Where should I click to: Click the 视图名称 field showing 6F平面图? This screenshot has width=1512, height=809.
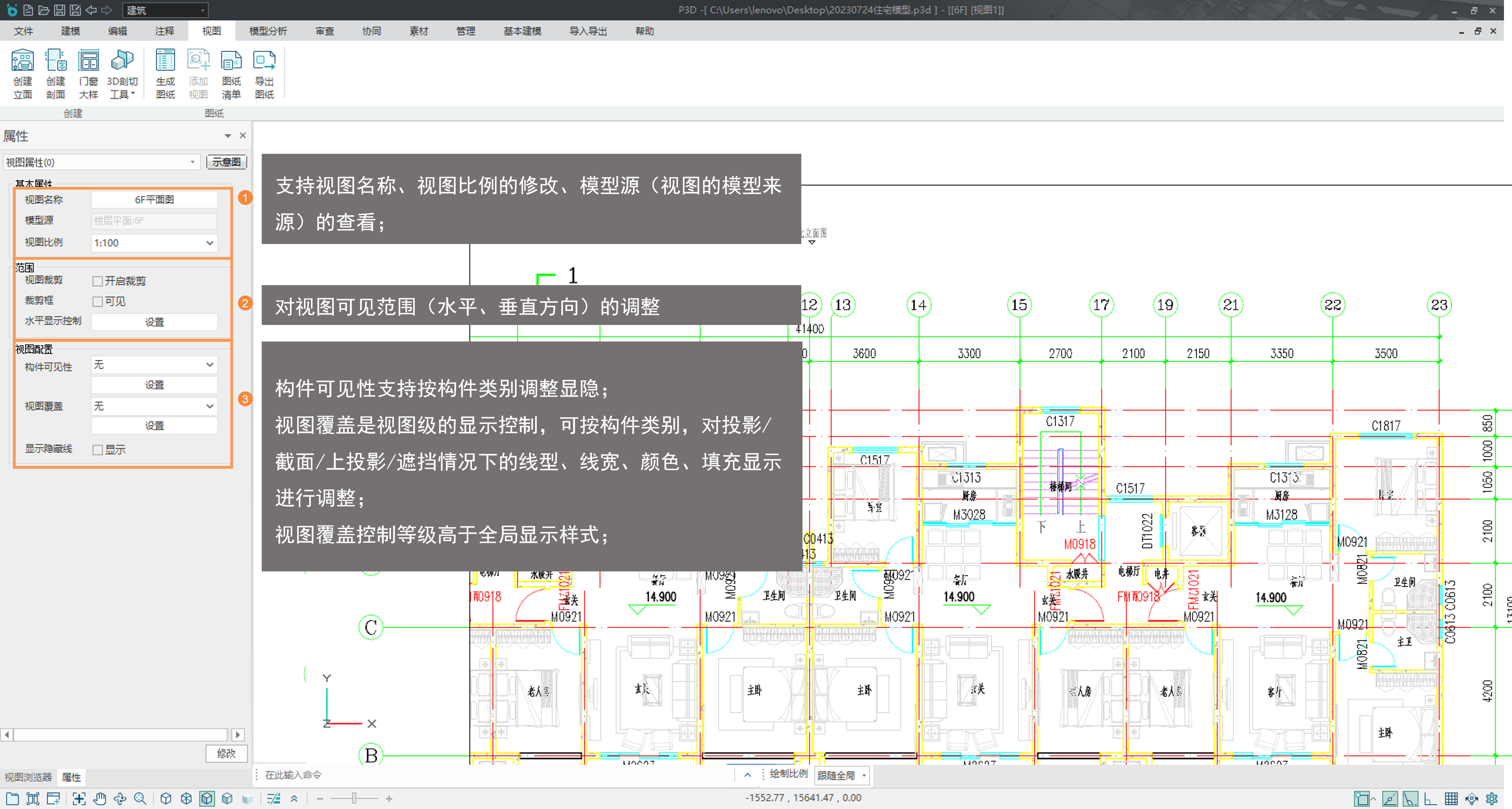[154, 200]
